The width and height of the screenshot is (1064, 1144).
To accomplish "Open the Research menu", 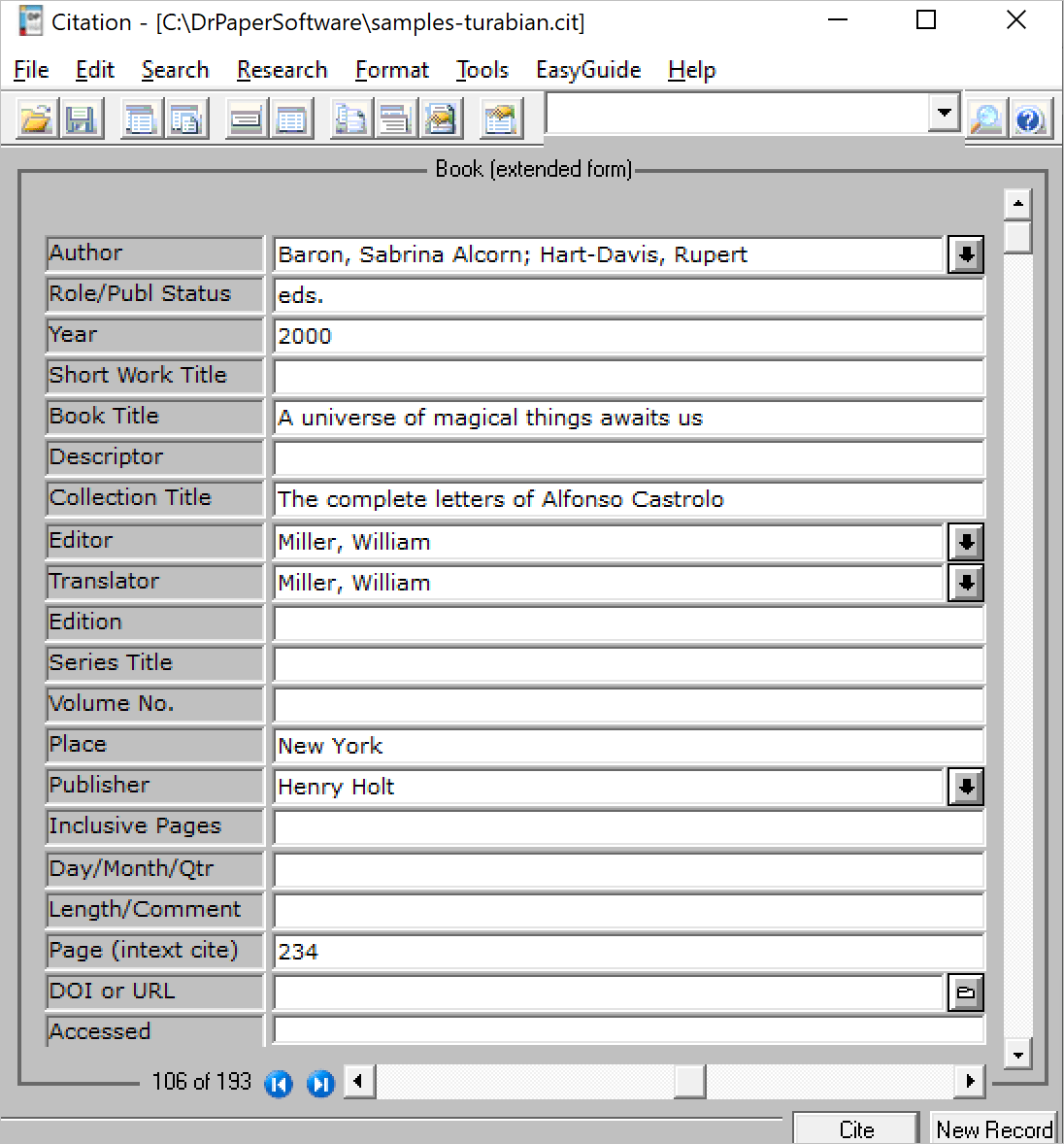I will pyautogui.click(x=282, y=70).
